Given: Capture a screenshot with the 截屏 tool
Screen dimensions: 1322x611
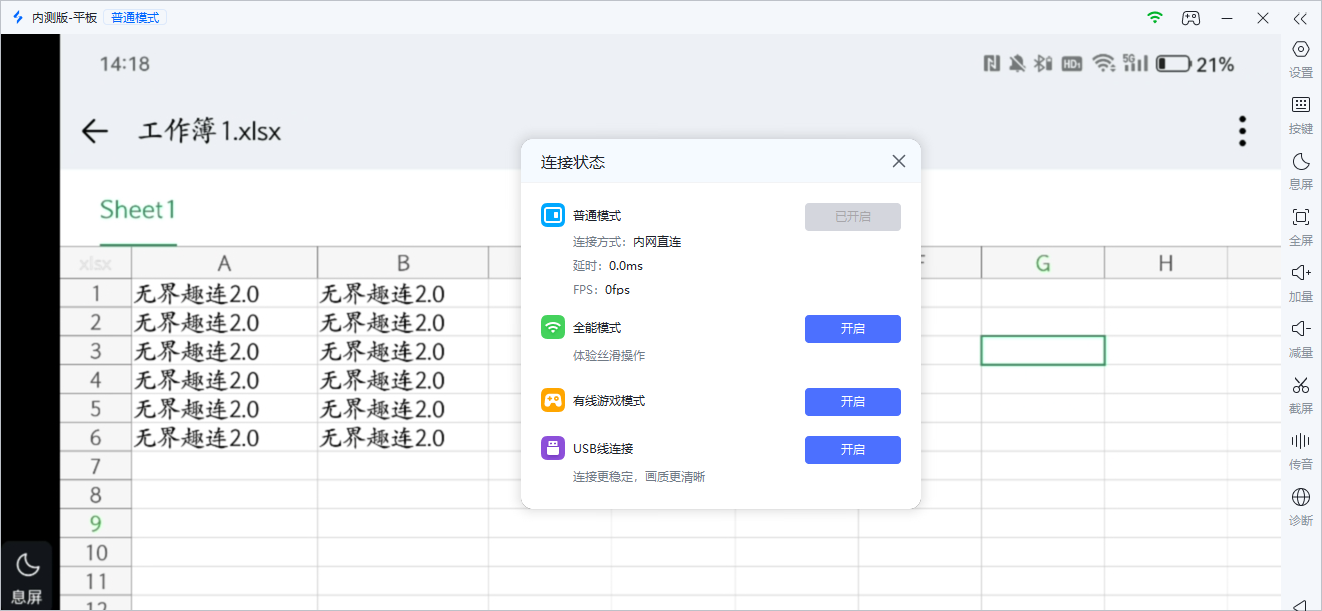Looking at the screenshot, I should (x=1300, y=394).
